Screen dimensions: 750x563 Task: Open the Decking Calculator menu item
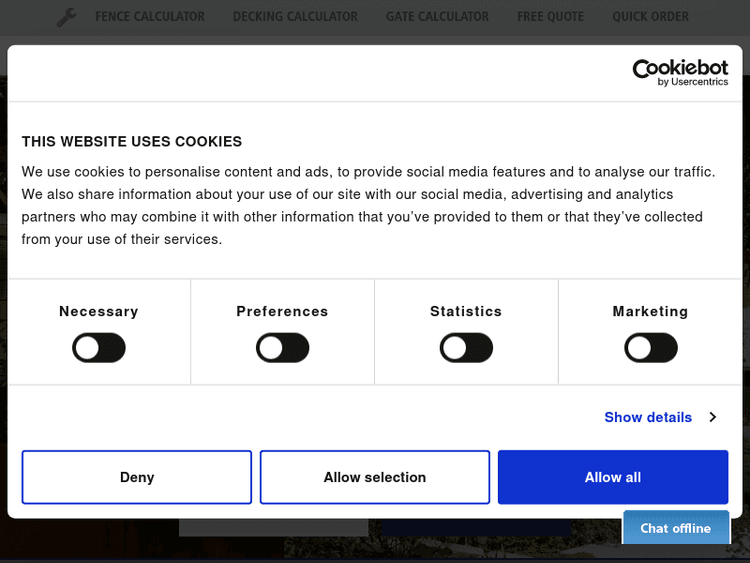(x=295, y=17)
